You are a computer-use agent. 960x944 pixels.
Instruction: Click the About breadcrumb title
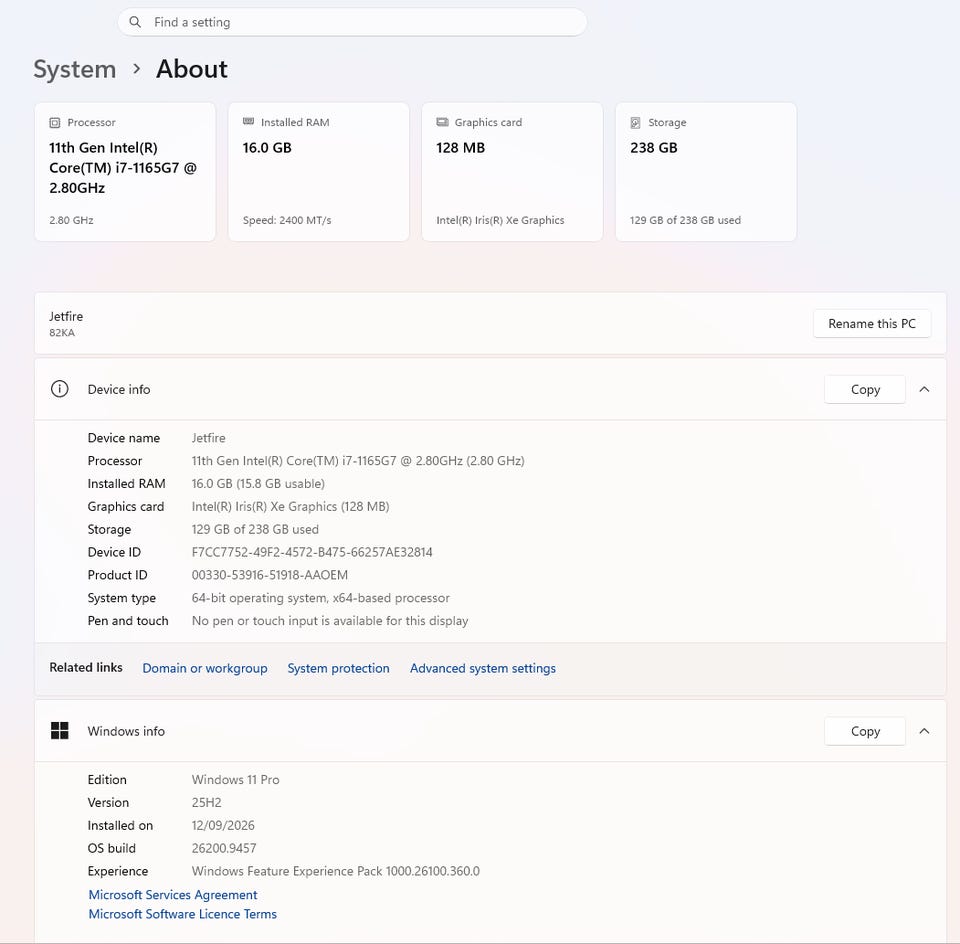pos(192,69)
